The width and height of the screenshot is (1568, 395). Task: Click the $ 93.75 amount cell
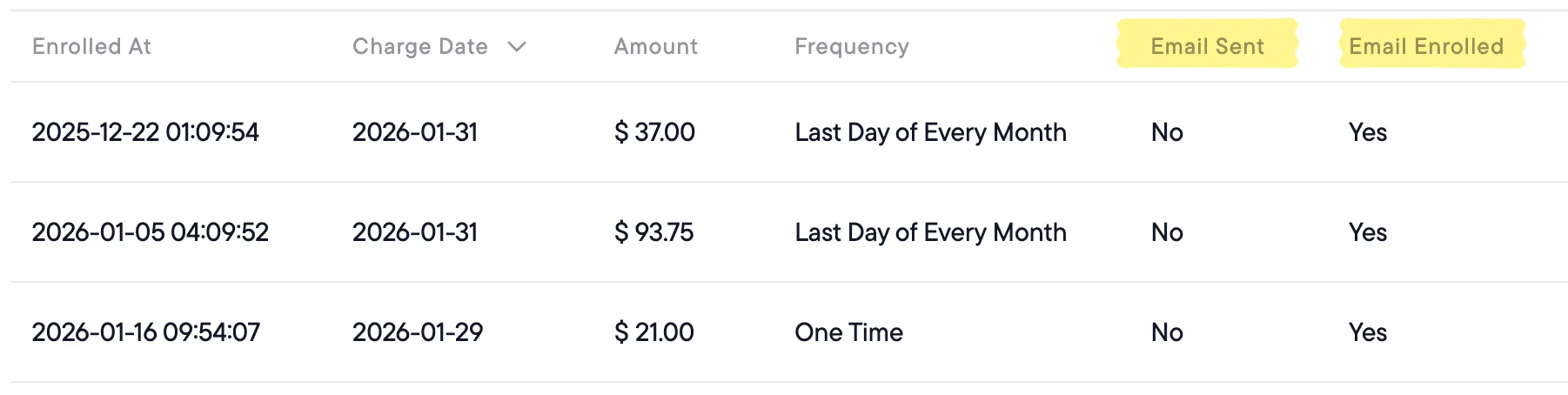tap(653, 232)
